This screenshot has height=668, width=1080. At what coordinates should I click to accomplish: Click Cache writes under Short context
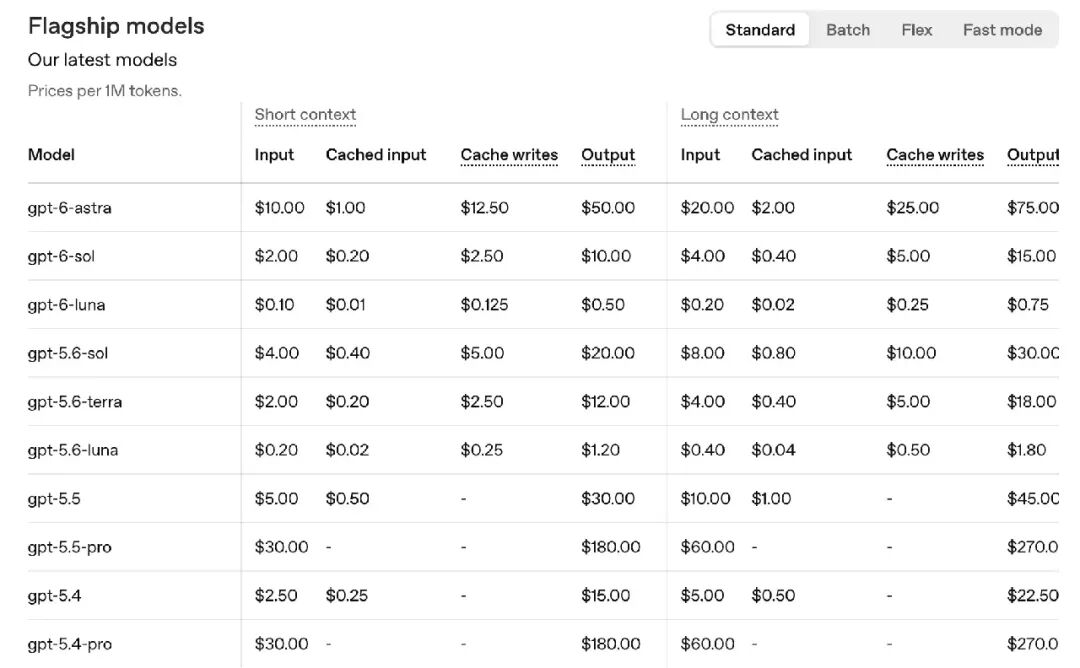pos(509,154)
